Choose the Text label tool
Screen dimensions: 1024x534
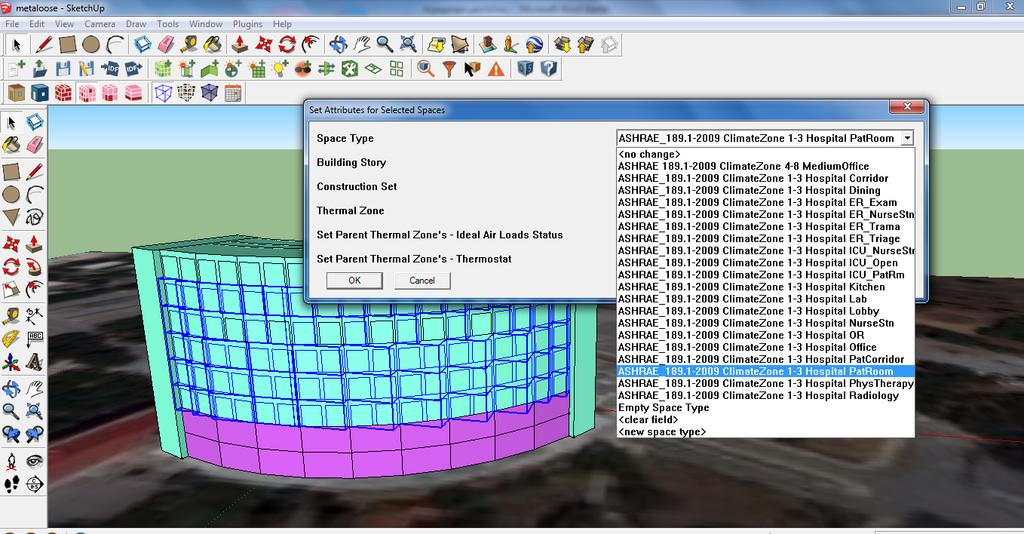(35, 339)
